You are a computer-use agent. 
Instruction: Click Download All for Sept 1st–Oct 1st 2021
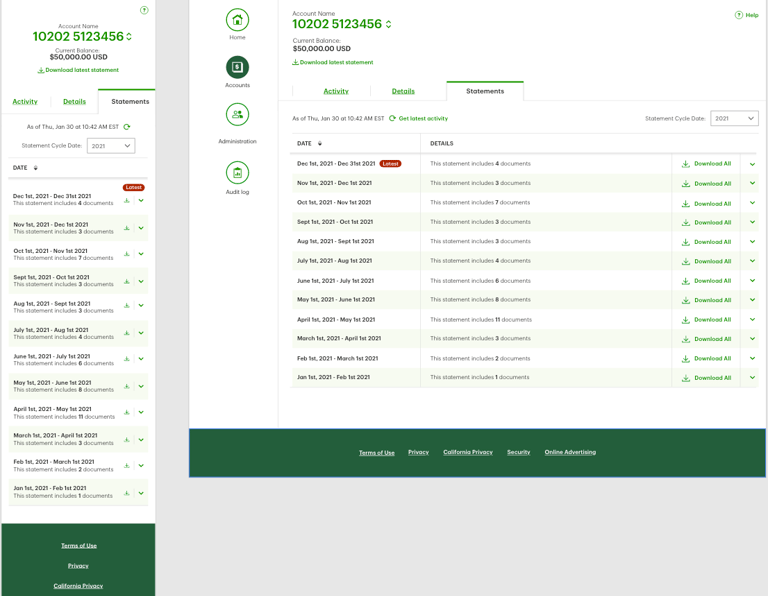706,222
